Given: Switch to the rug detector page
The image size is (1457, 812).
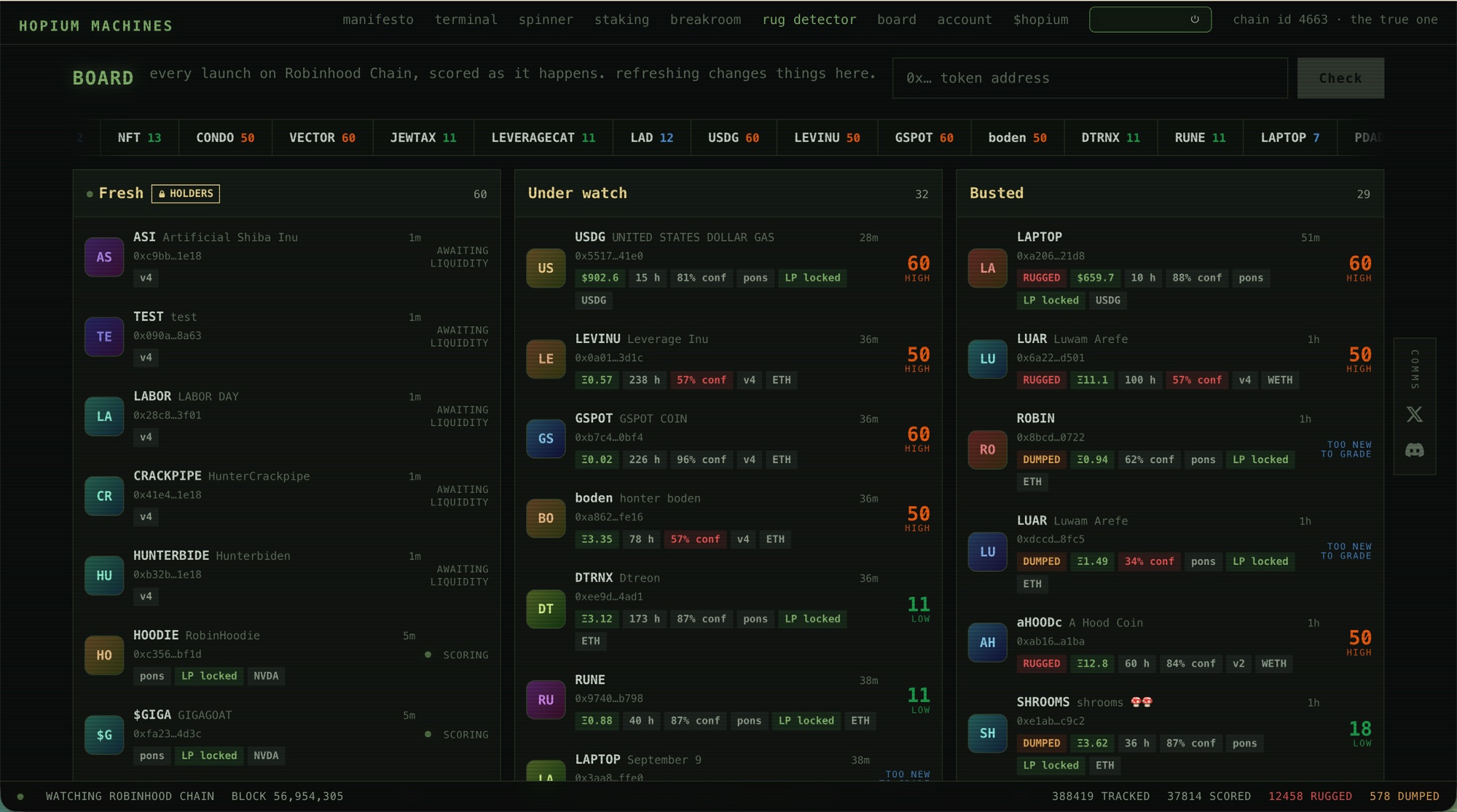Looking at the screenshot, I should [809, 20].
